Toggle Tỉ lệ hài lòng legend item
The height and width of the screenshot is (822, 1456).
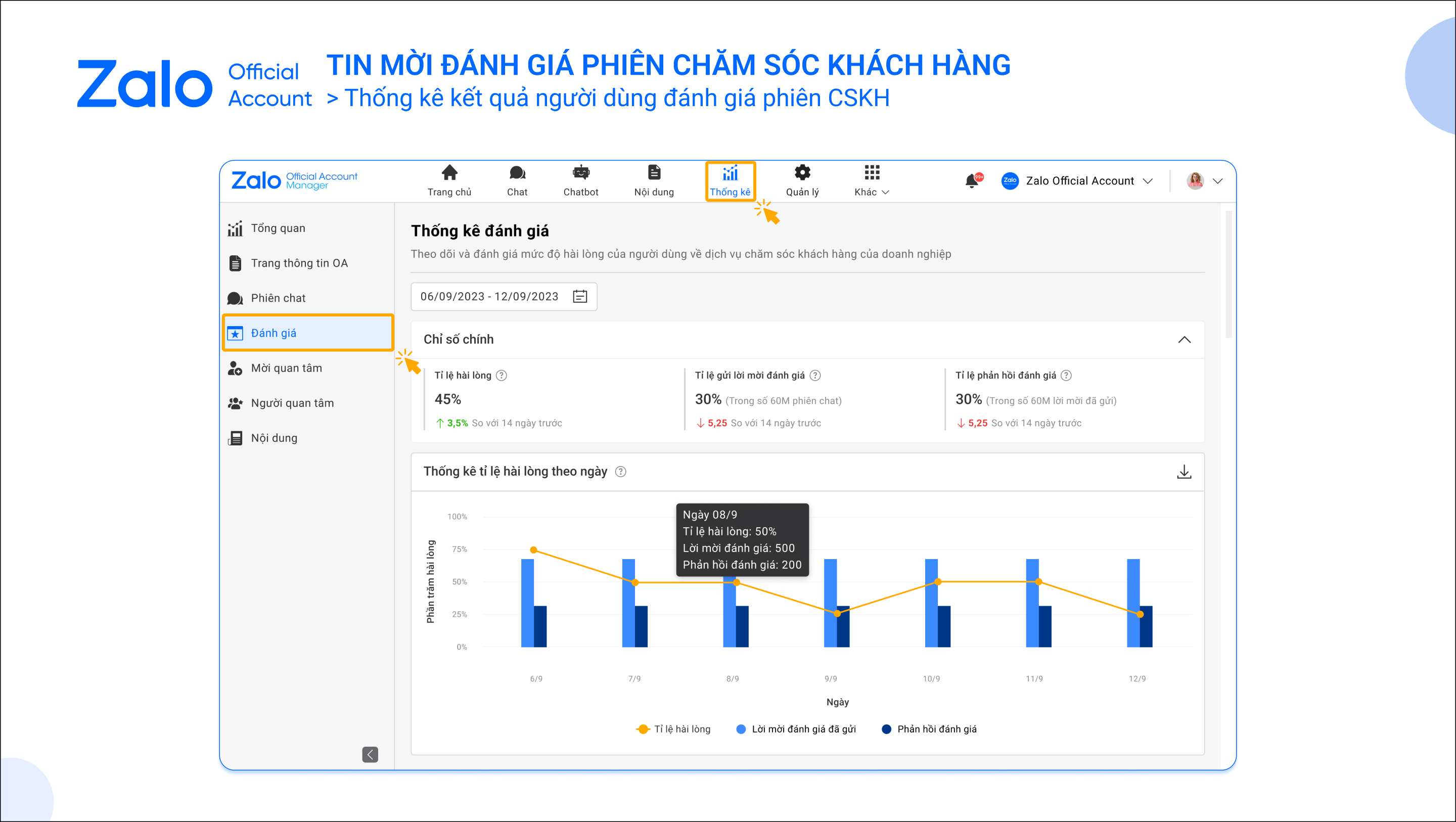[x=673, y=729]
